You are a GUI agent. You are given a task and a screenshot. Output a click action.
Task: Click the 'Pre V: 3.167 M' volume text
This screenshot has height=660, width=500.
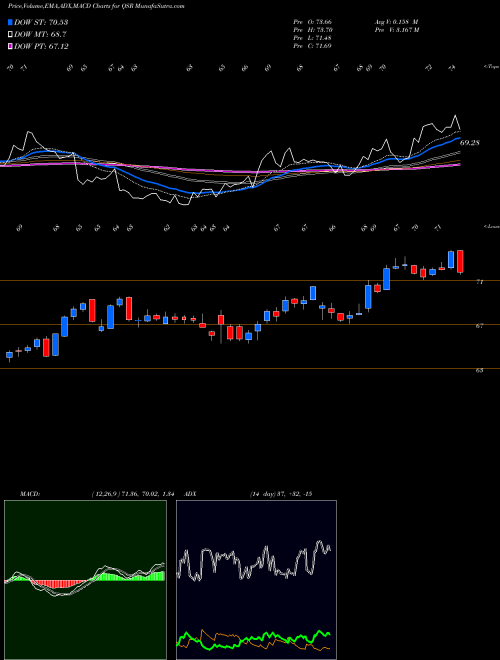[396, 30]
